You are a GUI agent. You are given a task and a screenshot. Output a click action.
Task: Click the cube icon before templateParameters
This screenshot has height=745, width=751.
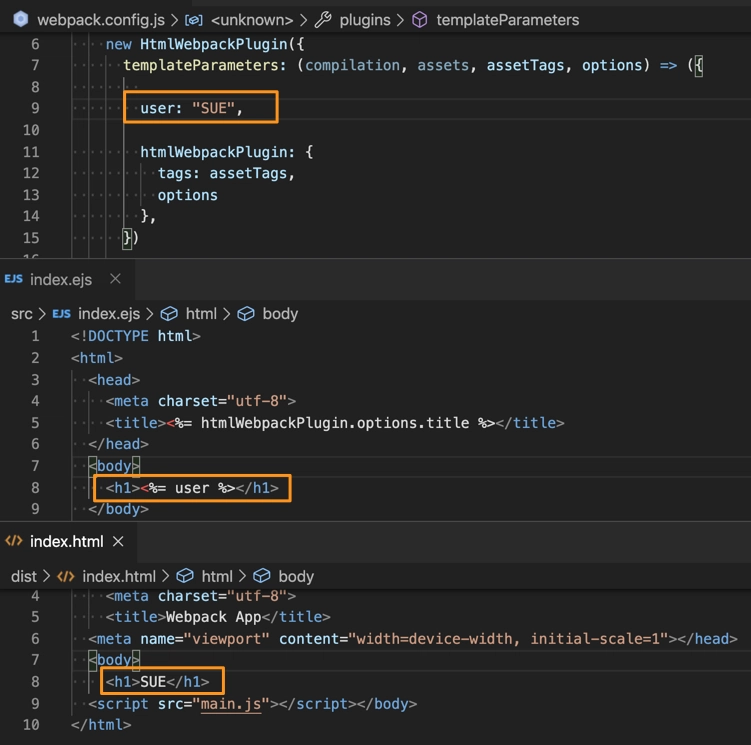pos(420,20)
